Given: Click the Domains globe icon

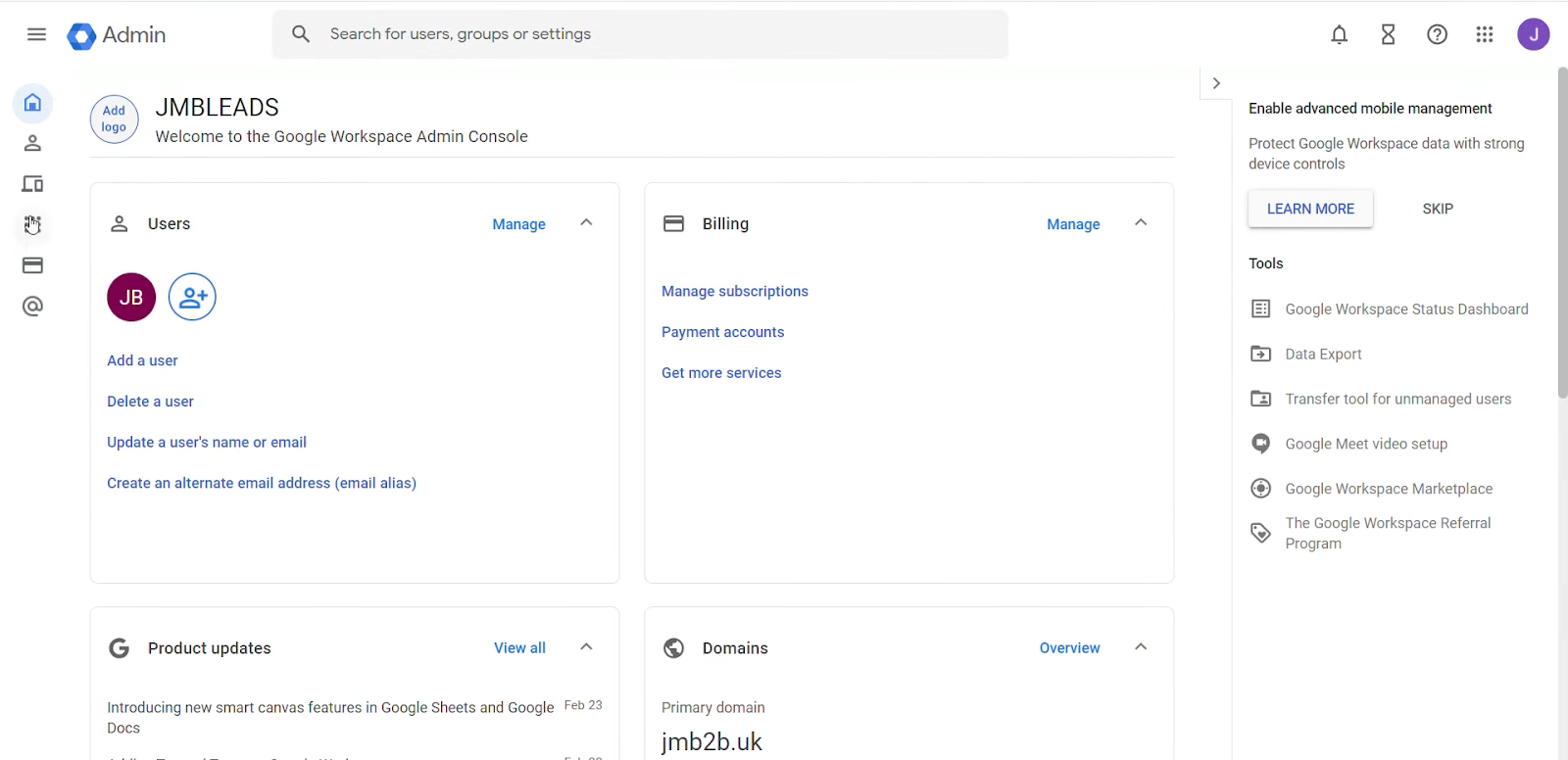Looking at the screenshot, I should tap(674, 648).
